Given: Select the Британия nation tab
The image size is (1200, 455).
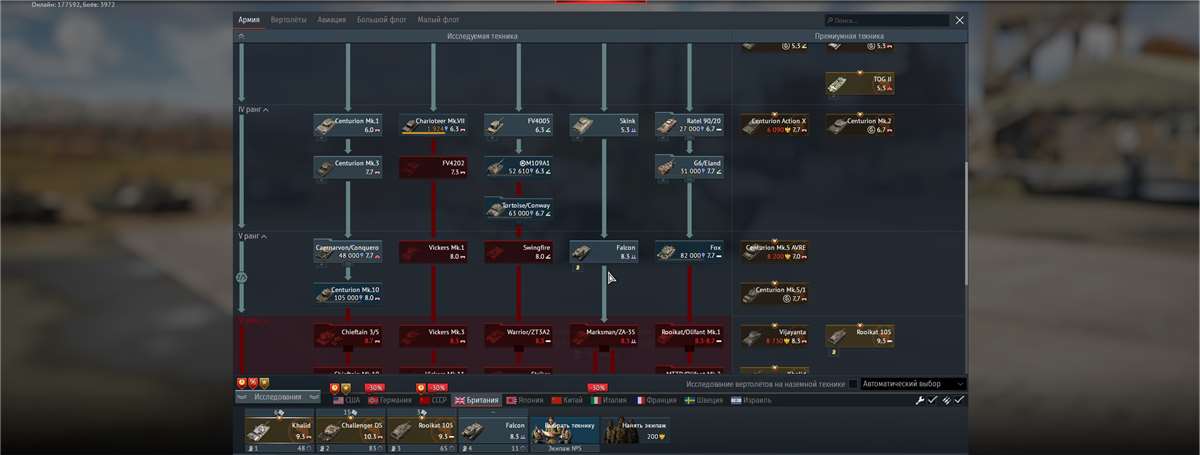Looking at the screenshot, I should [x=477, y=400].
